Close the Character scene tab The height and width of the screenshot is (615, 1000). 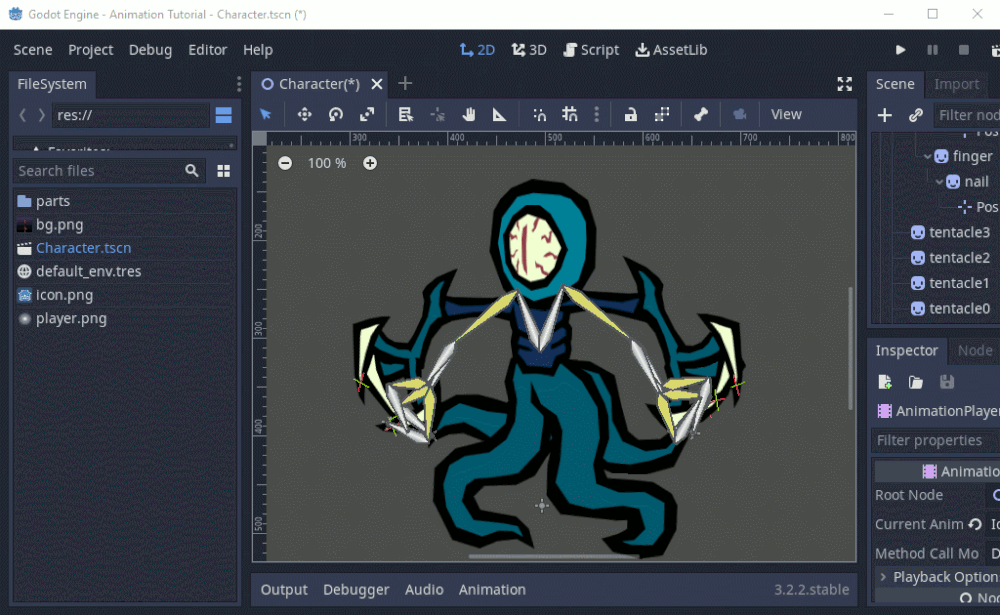(x=377, y=84)
